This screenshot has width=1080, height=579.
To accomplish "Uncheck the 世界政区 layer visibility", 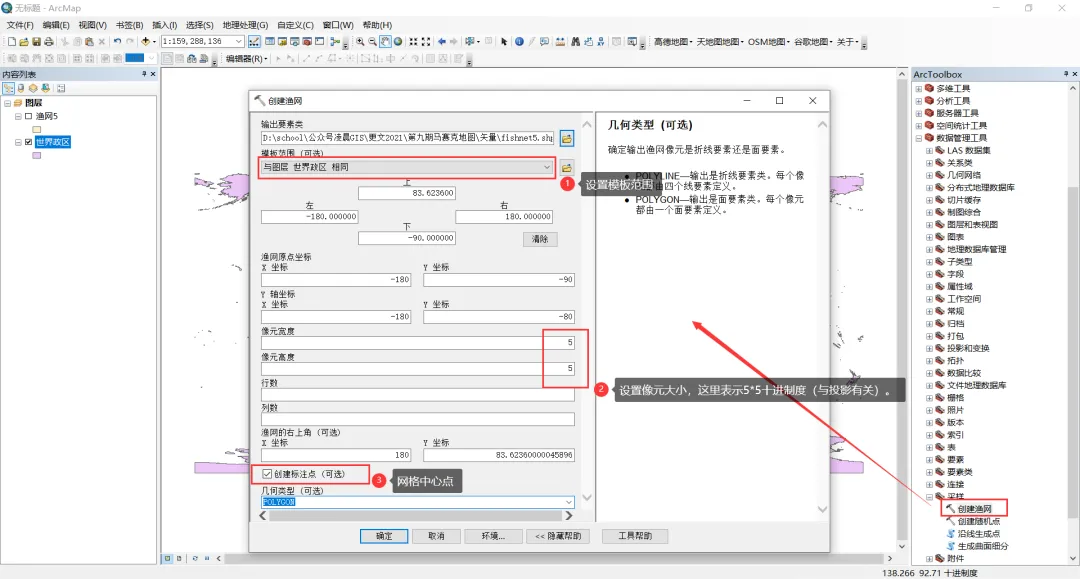I will click(x=28, y=142).
